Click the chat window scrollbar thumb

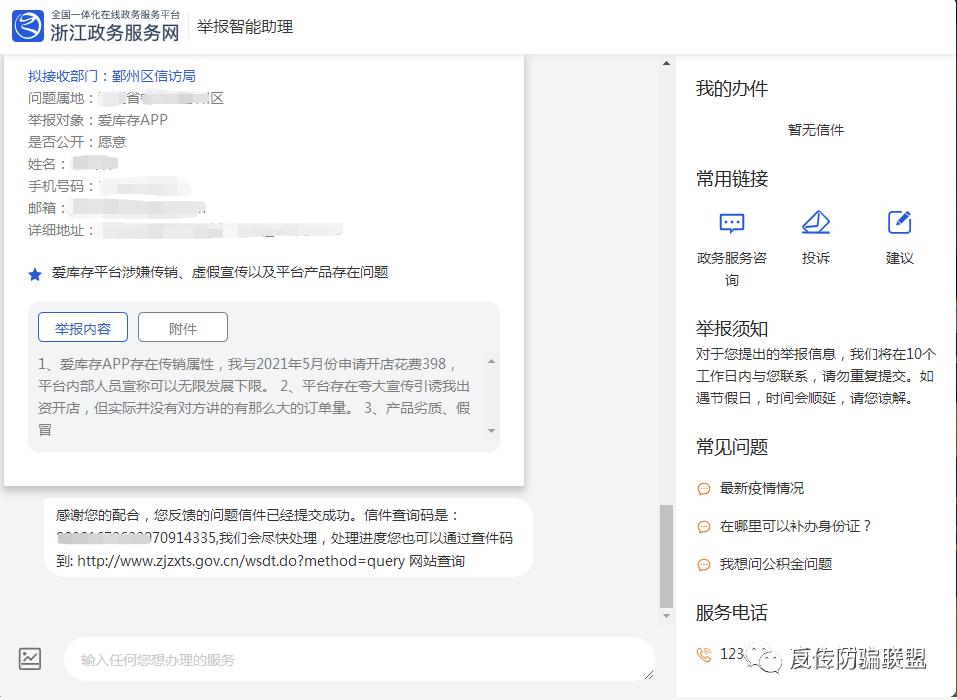(666, 556)
